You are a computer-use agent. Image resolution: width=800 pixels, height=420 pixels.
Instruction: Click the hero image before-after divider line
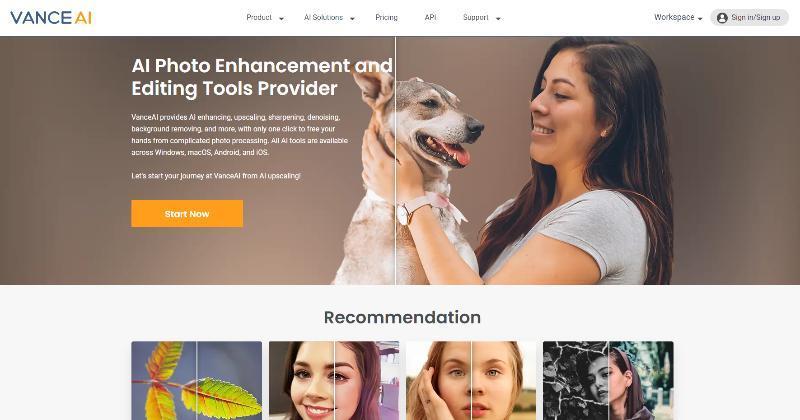(395, 160)
